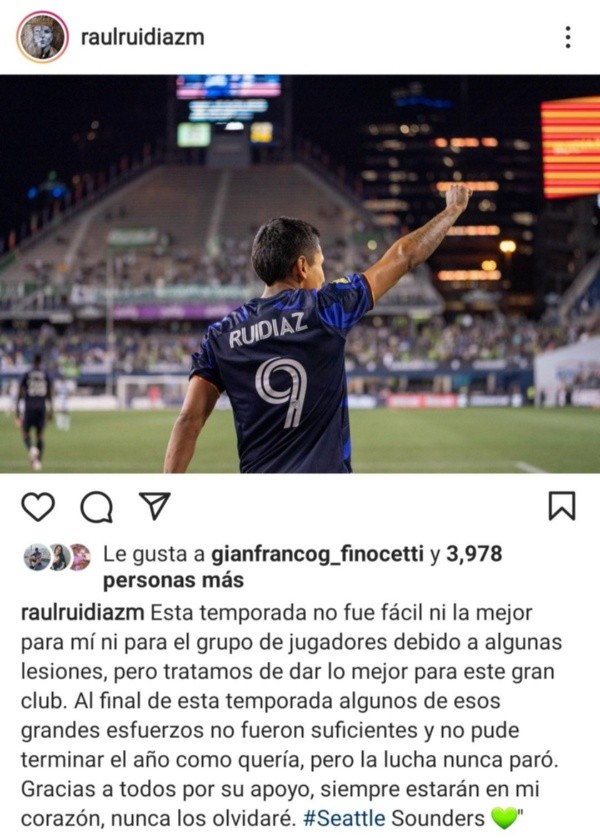Screen dimensions: 600x838
Task: View the 3,978 personas más likes list
Action: click(302, 567)
